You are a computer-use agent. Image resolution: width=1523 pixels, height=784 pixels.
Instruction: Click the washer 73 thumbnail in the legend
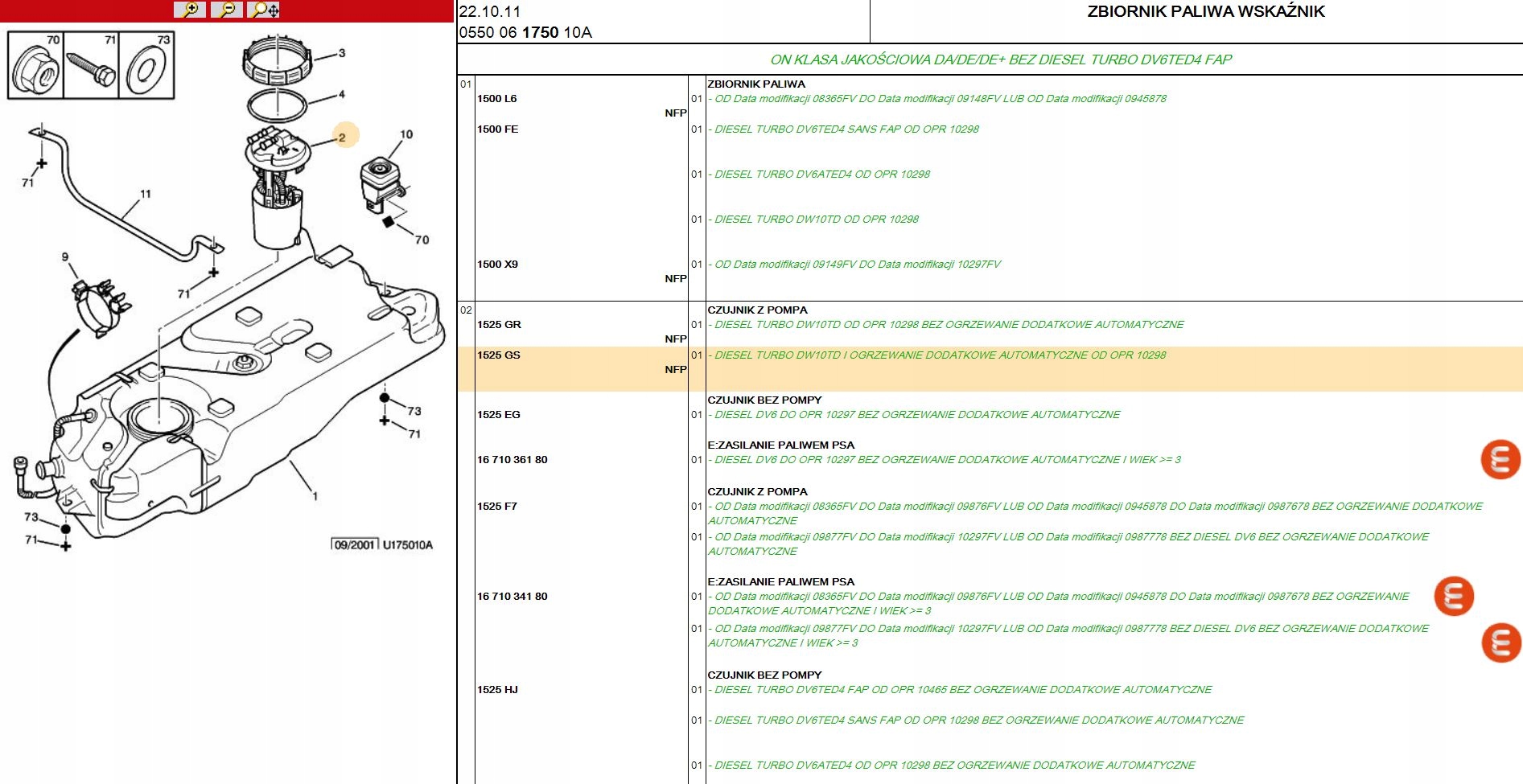tap(146, 66)
